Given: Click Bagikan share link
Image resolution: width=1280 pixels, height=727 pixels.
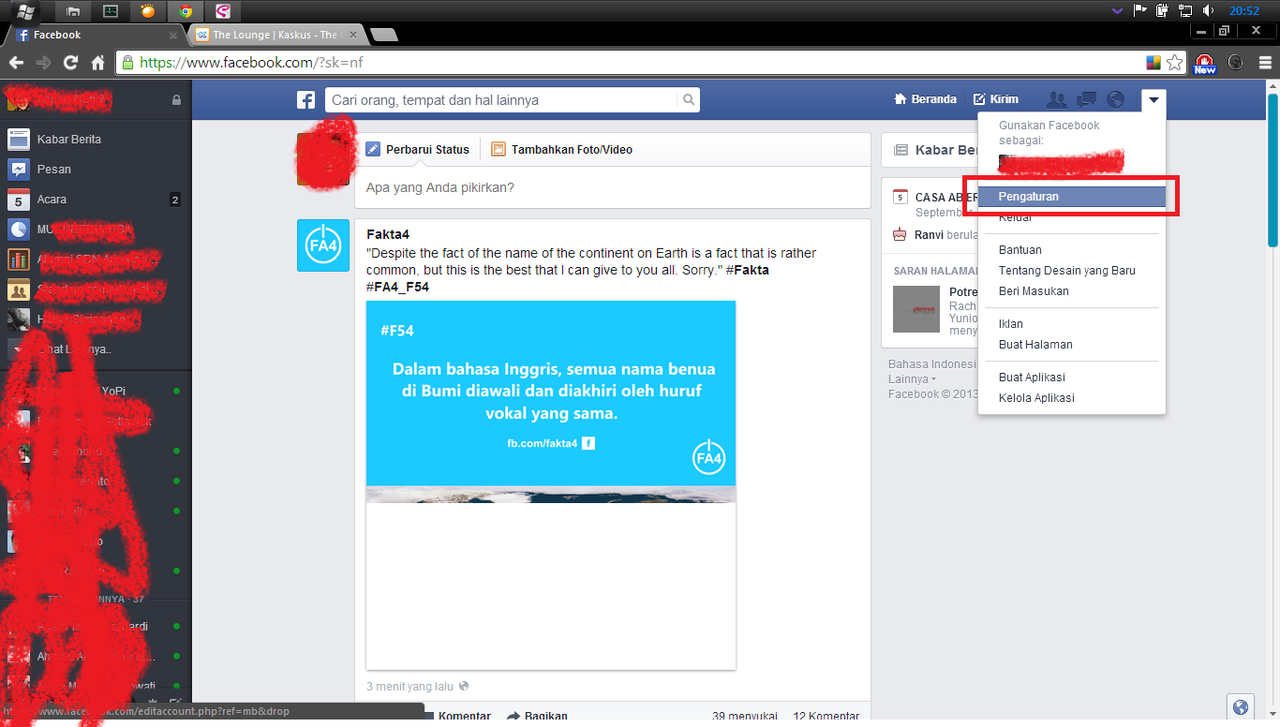Looking at the screenshot, I should [538, 716].
